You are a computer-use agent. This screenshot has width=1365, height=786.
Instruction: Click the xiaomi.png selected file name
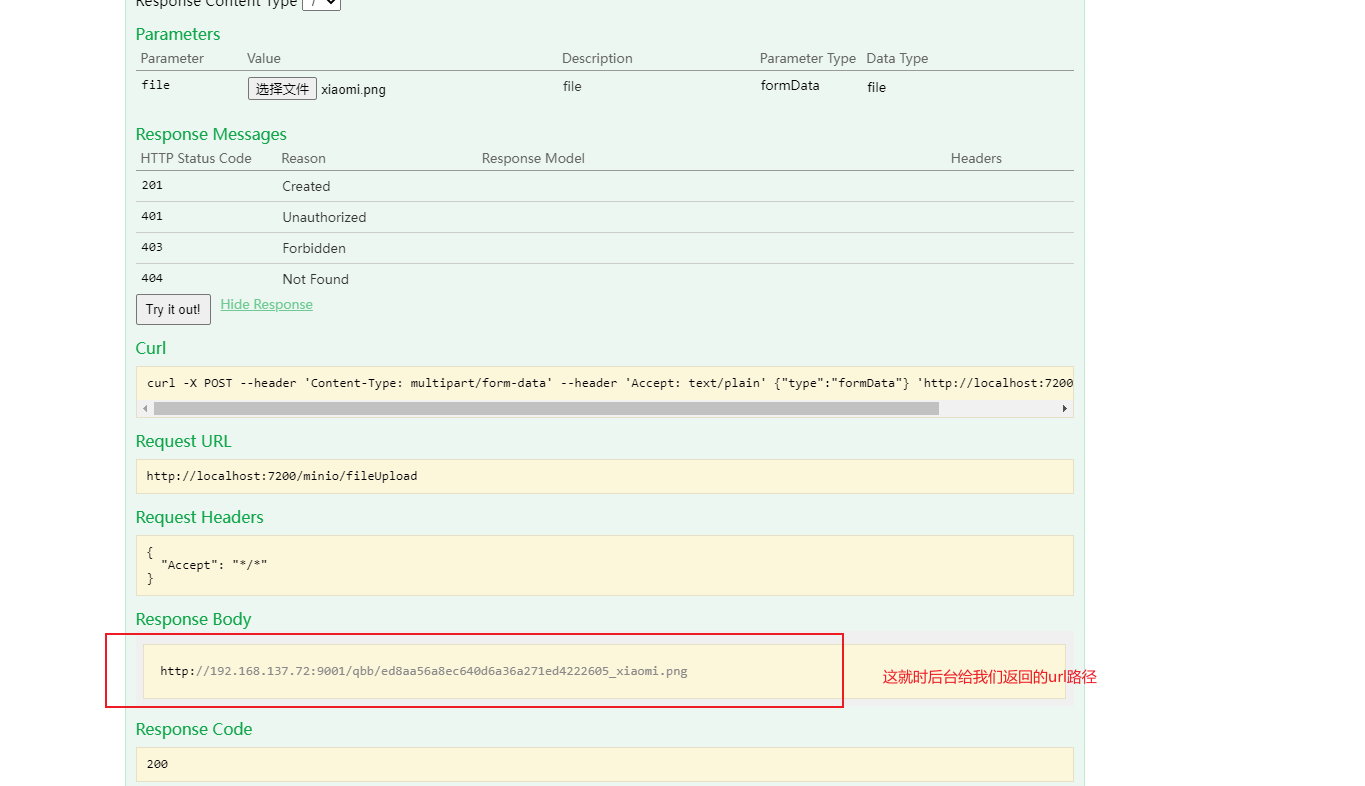[353, 89]
